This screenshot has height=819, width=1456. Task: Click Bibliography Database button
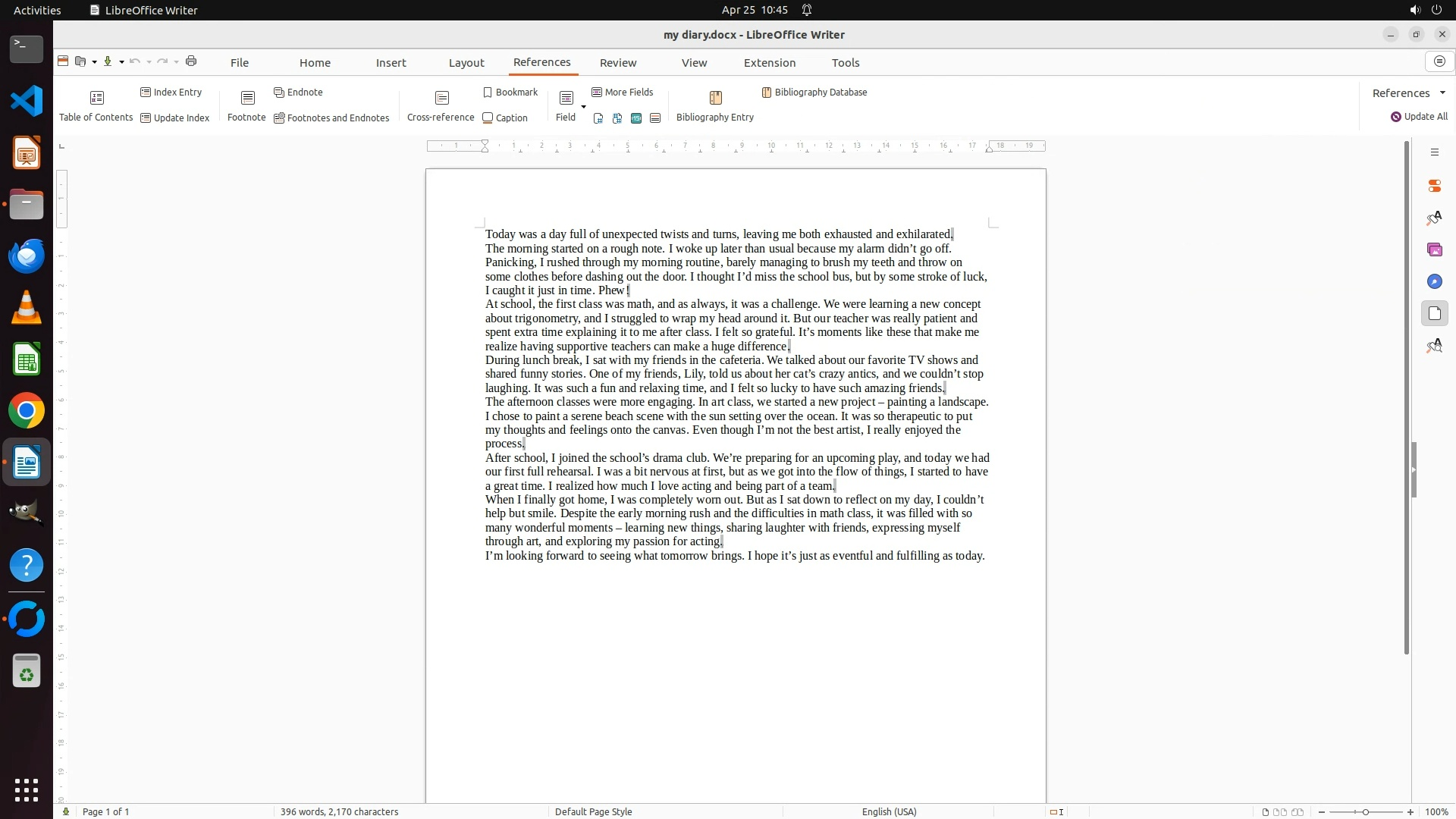coord(814,93)
